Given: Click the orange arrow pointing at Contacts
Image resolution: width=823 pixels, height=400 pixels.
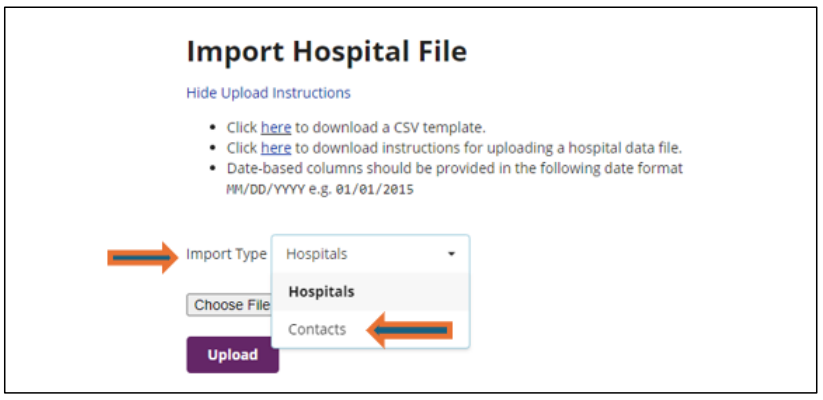Looking at the screenshot, I should click(411, 330).
